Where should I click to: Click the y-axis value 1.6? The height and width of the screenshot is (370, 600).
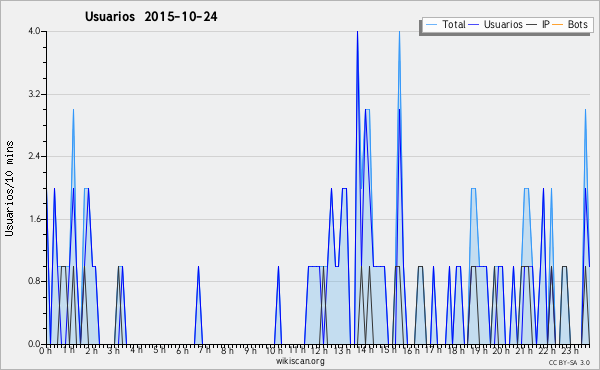click(x=34, y=219)
